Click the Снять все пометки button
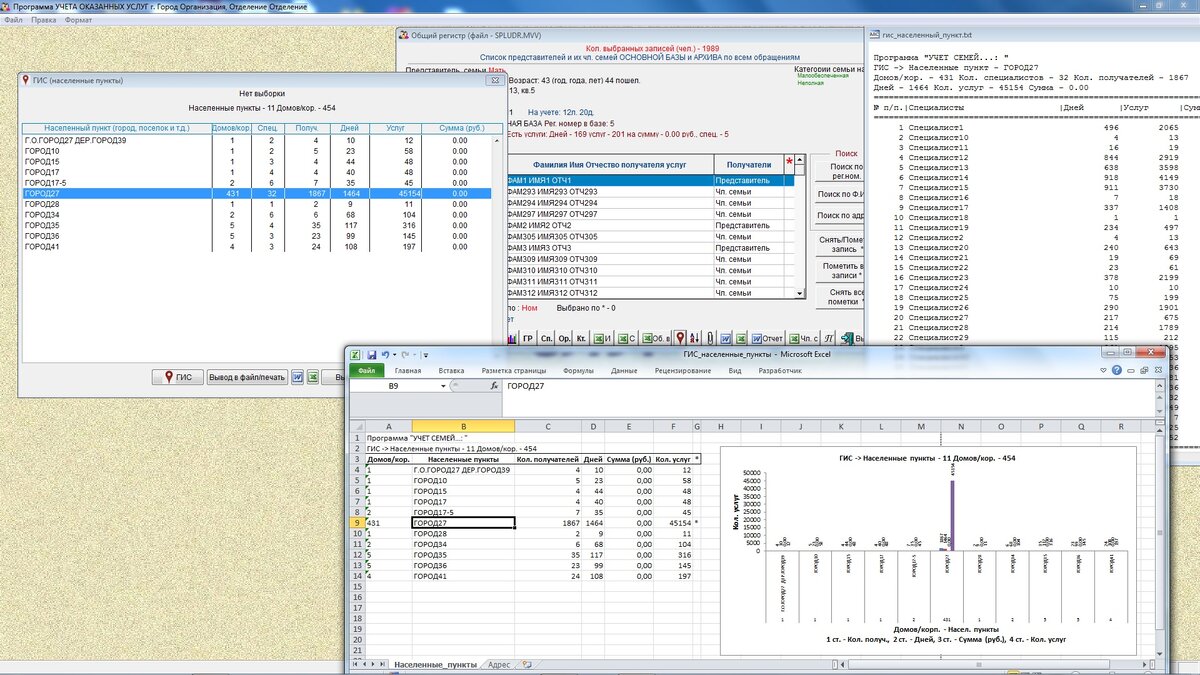The height and width of the screenshot is (675, 1200). 839,297
